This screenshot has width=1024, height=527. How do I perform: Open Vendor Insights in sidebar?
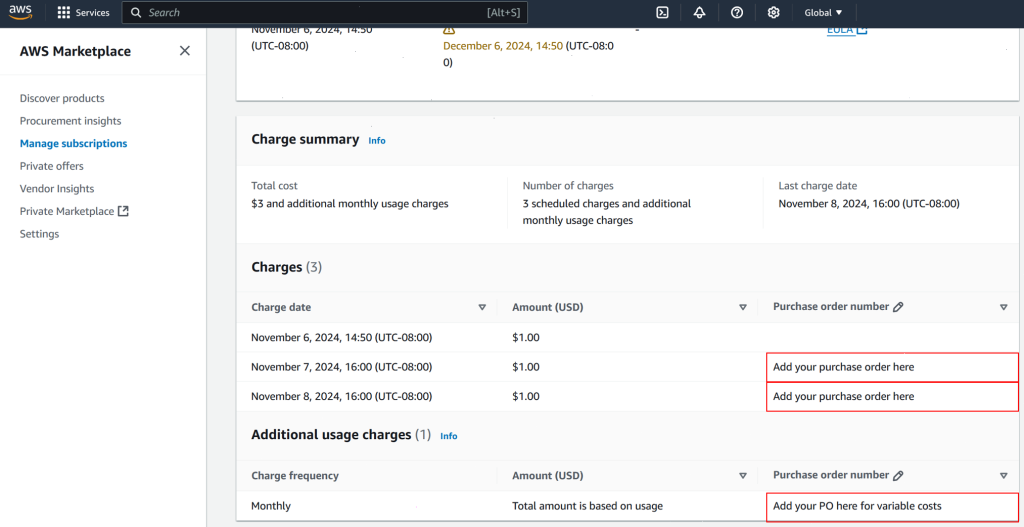pos(57,189)
